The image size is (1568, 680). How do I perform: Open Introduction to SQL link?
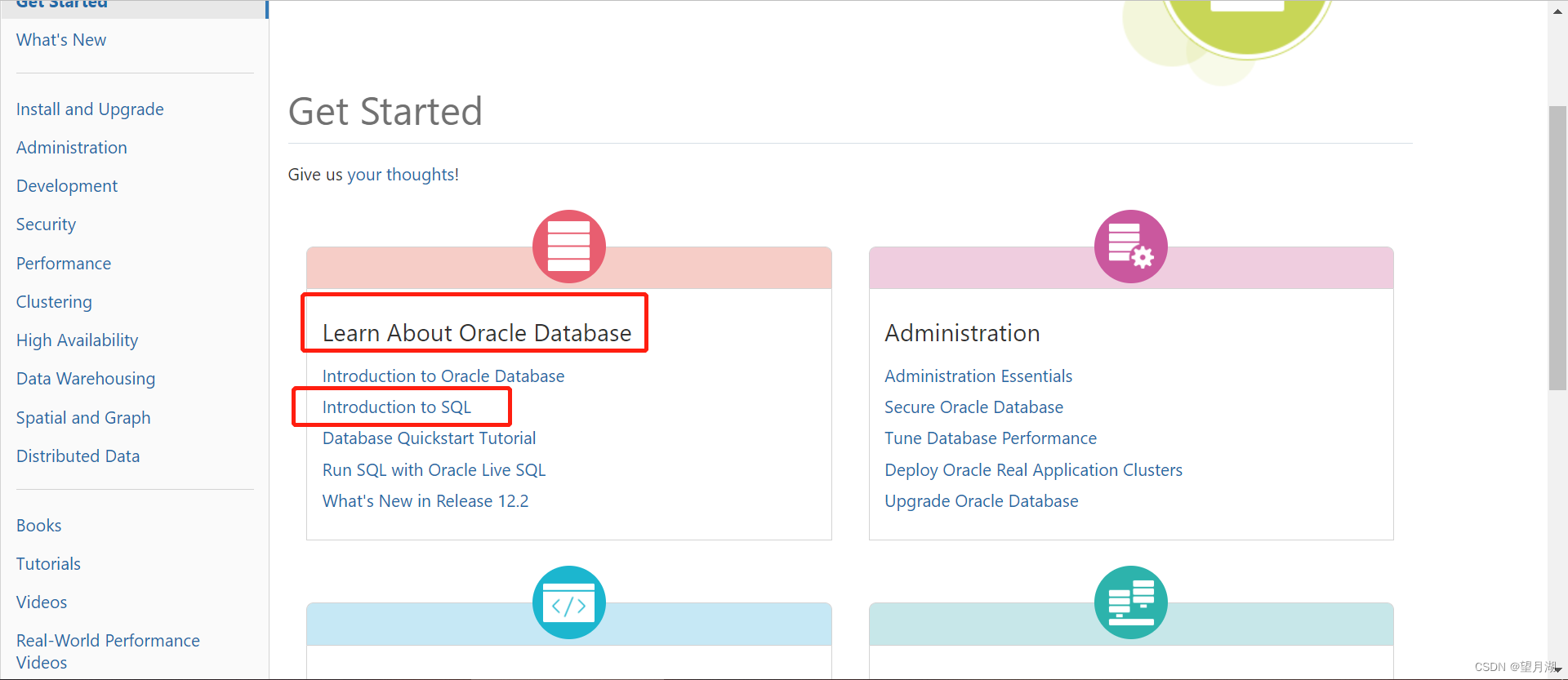[x=397, y=407]
